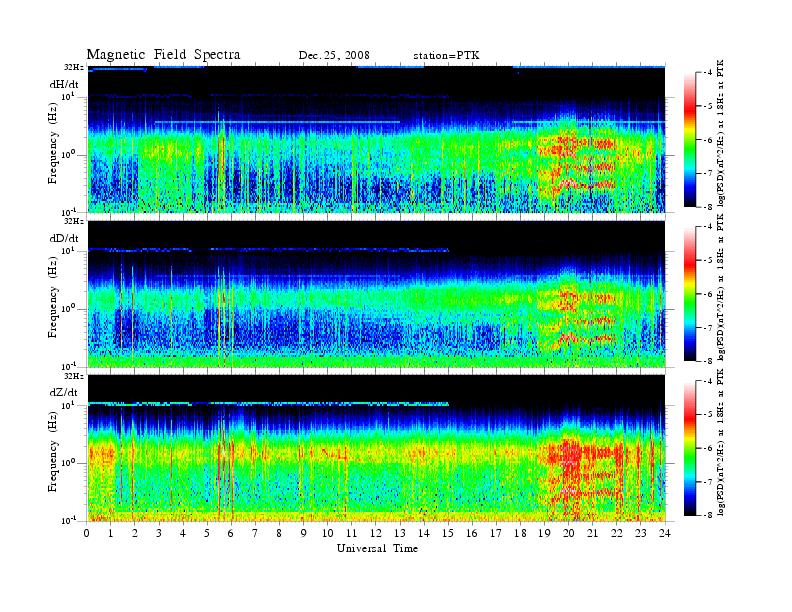The height and width of the screenshot is (612, 792).
Task: Click hour tick "24" on the Universal Time axis
Action: (665, 533)
